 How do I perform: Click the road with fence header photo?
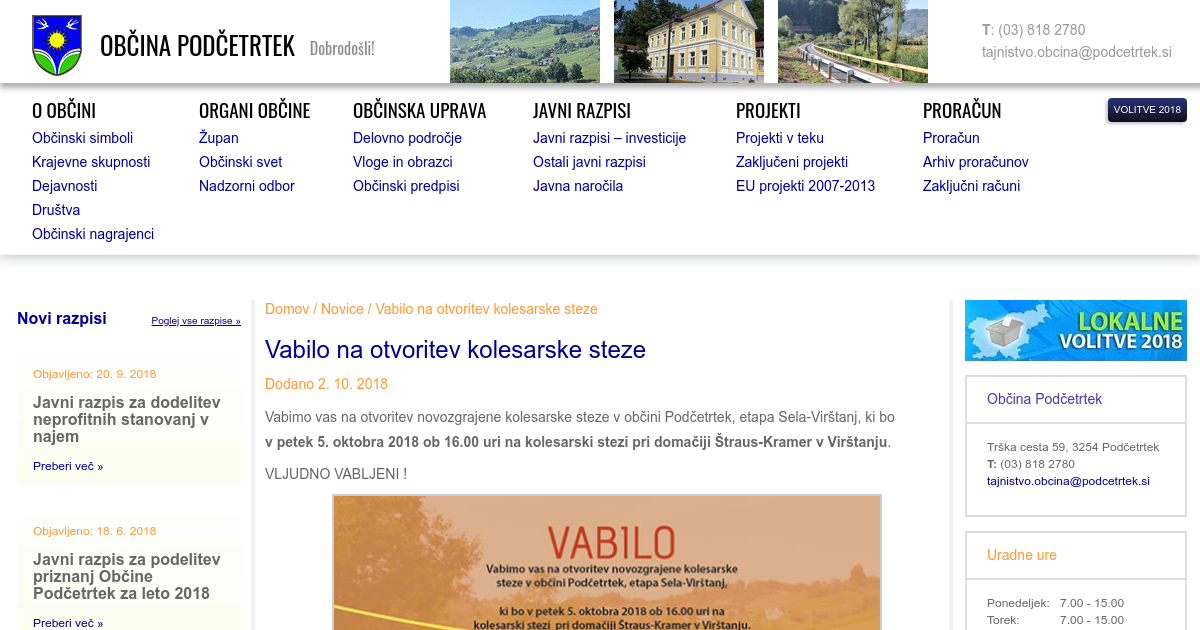click(852, 41)
